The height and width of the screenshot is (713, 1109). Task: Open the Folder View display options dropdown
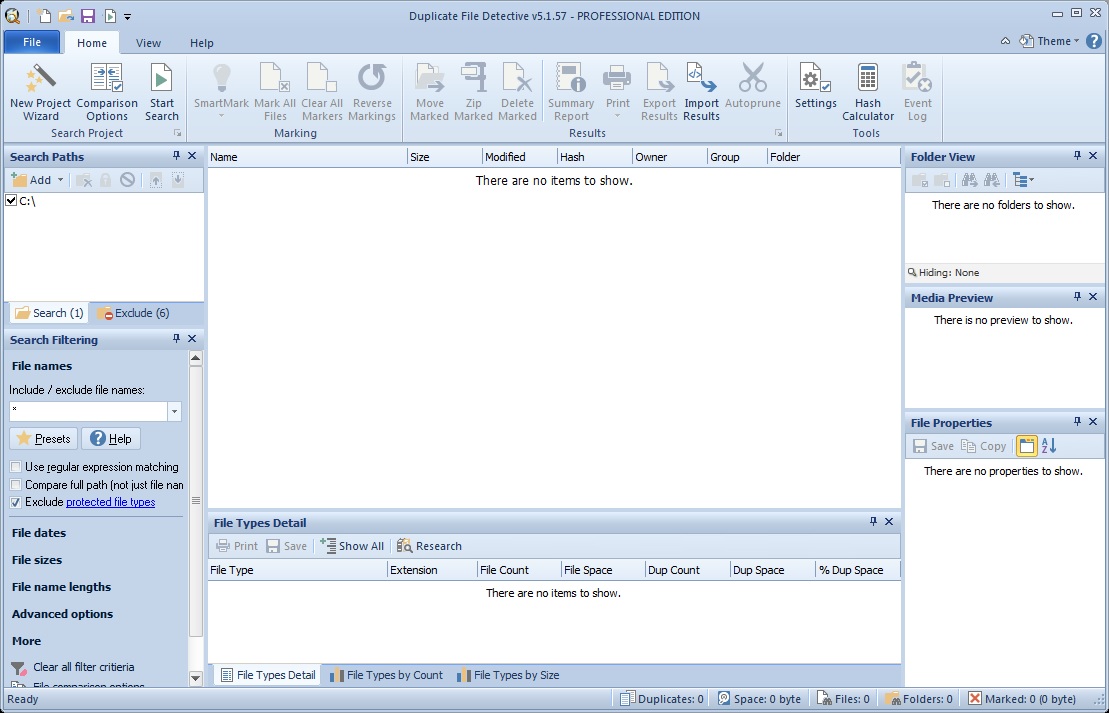tap(1023, 180)
